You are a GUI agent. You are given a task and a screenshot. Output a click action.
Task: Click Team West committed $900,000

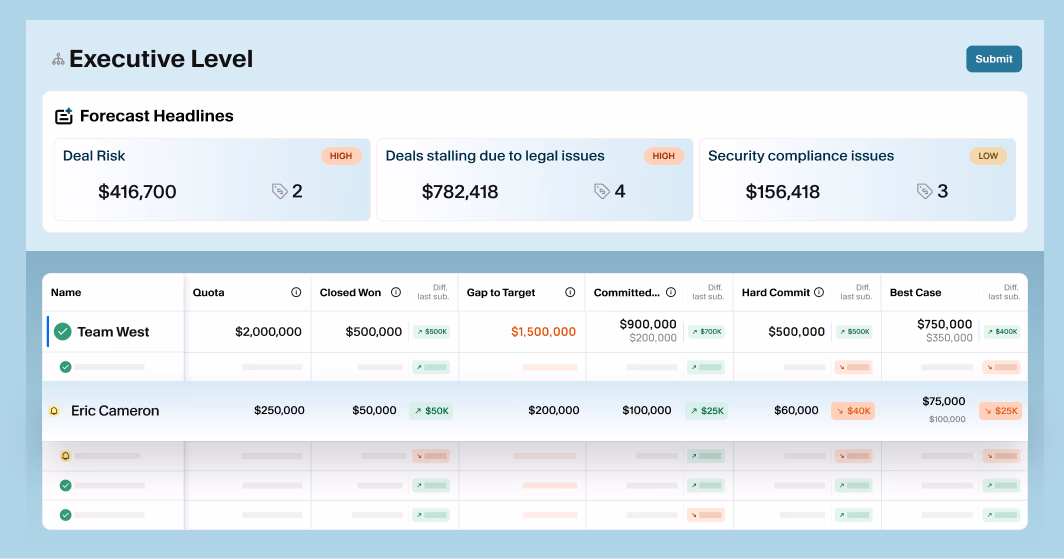click(x=648, y=324)
